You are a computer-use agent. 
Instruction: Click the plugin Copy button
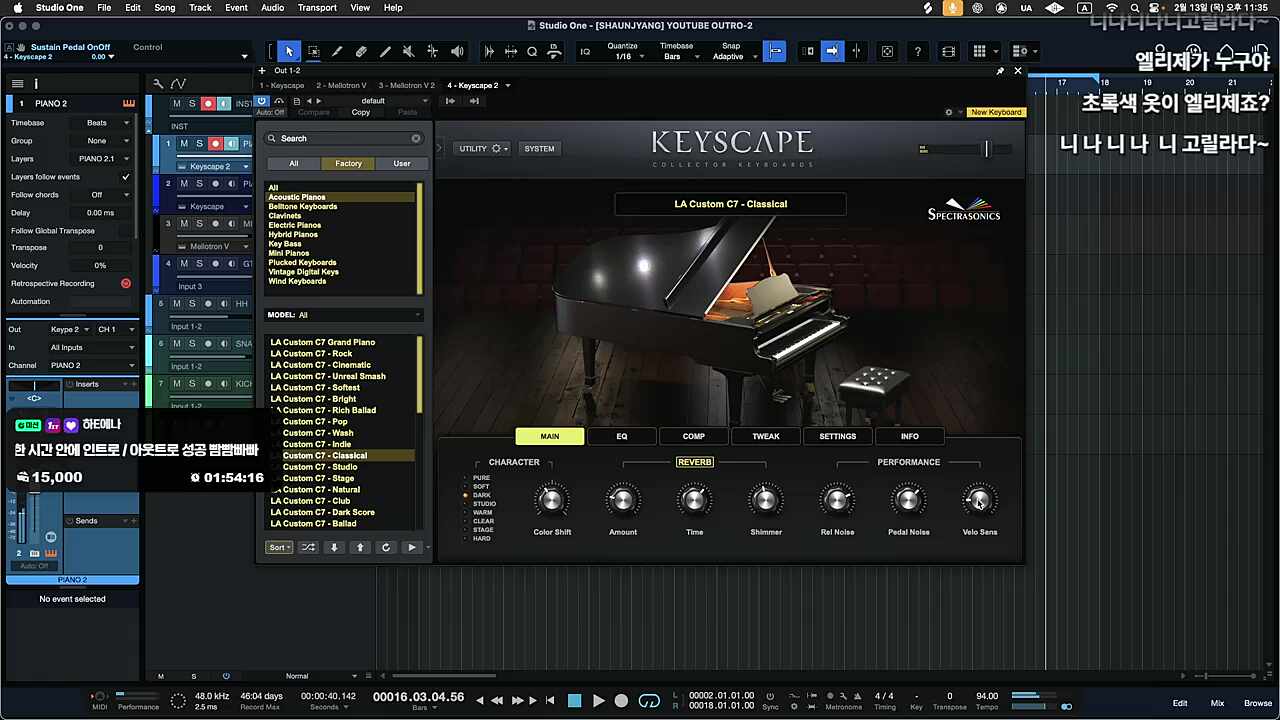pyautogui.click(x=360, y=112)
